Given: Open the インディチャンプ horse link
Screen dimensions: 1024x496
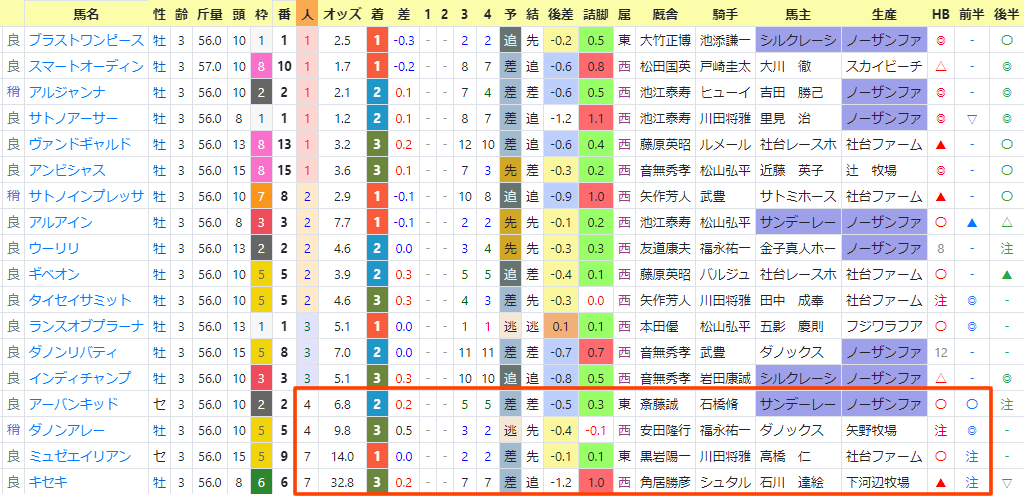Looking at the screenshot, I should (x=80, y=379).
